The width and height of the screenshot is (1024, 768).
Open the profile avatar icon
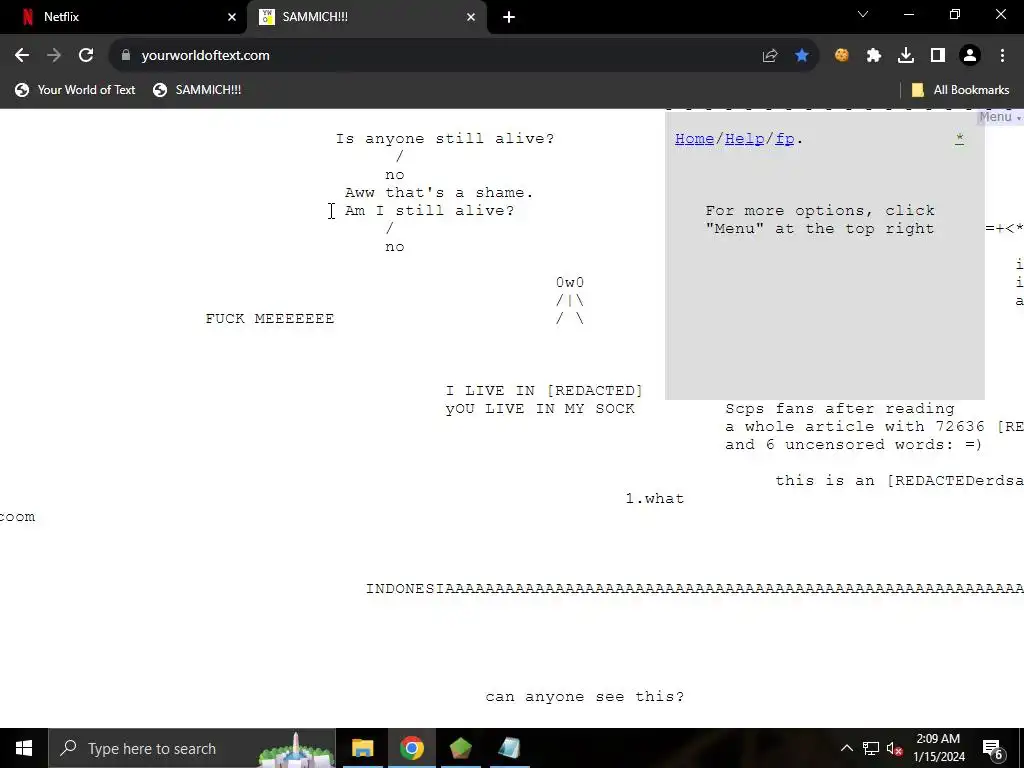click(x=970, y=56)
